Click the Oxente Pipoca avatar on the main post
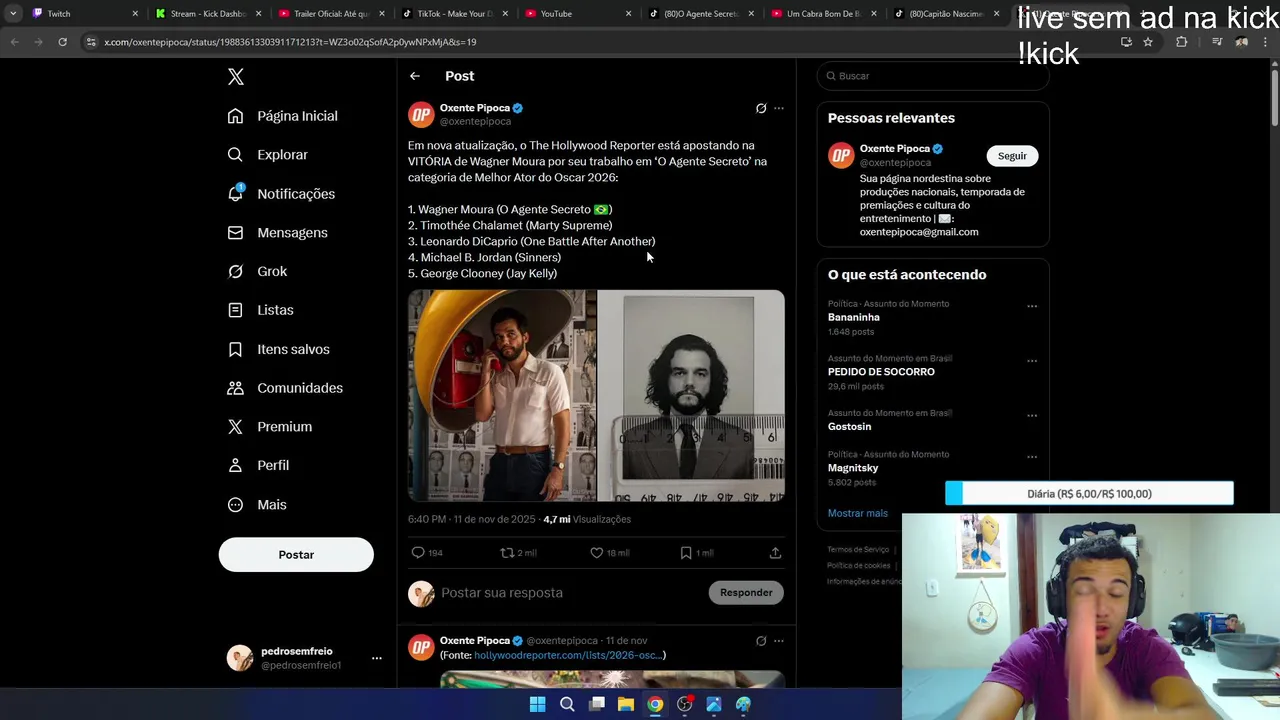This screenshot has width=1280, height=720. coord(421,115)
